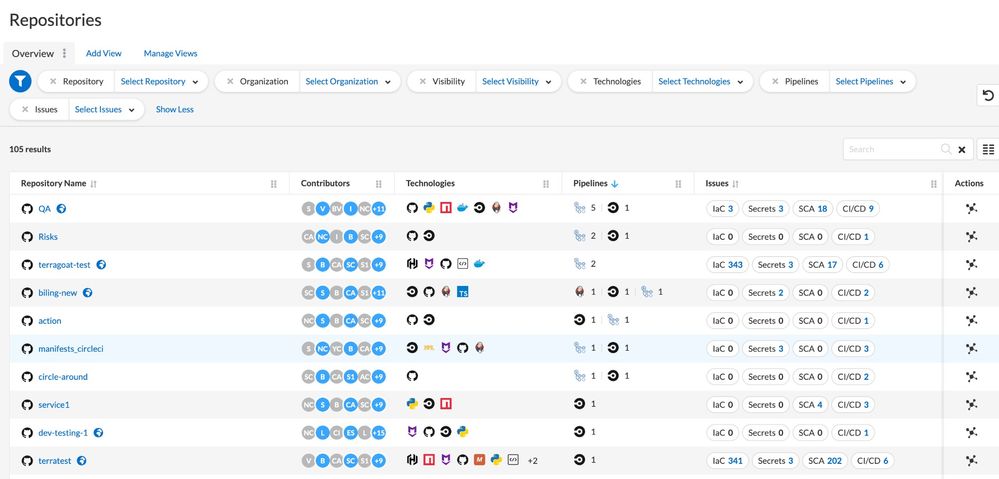Image resolution: width=999 pixels, height=479 pixels.
Task: Click into the Search input field
Action: click(892, 150)
